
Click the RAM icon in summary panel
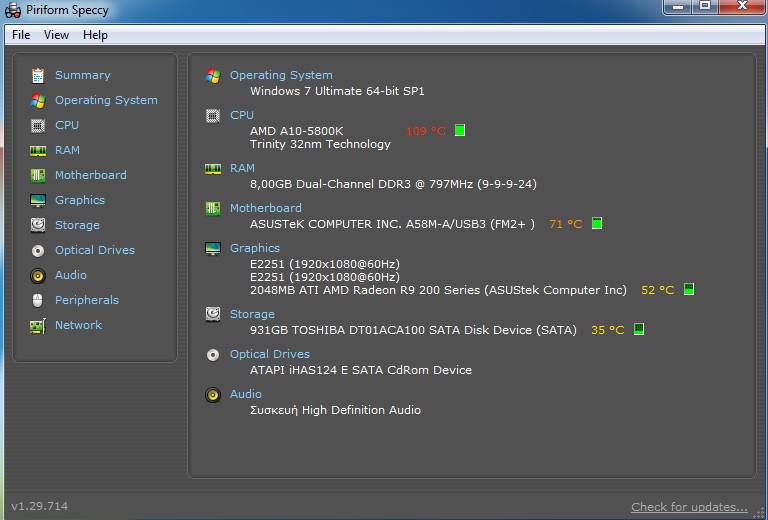click(213, 168)
